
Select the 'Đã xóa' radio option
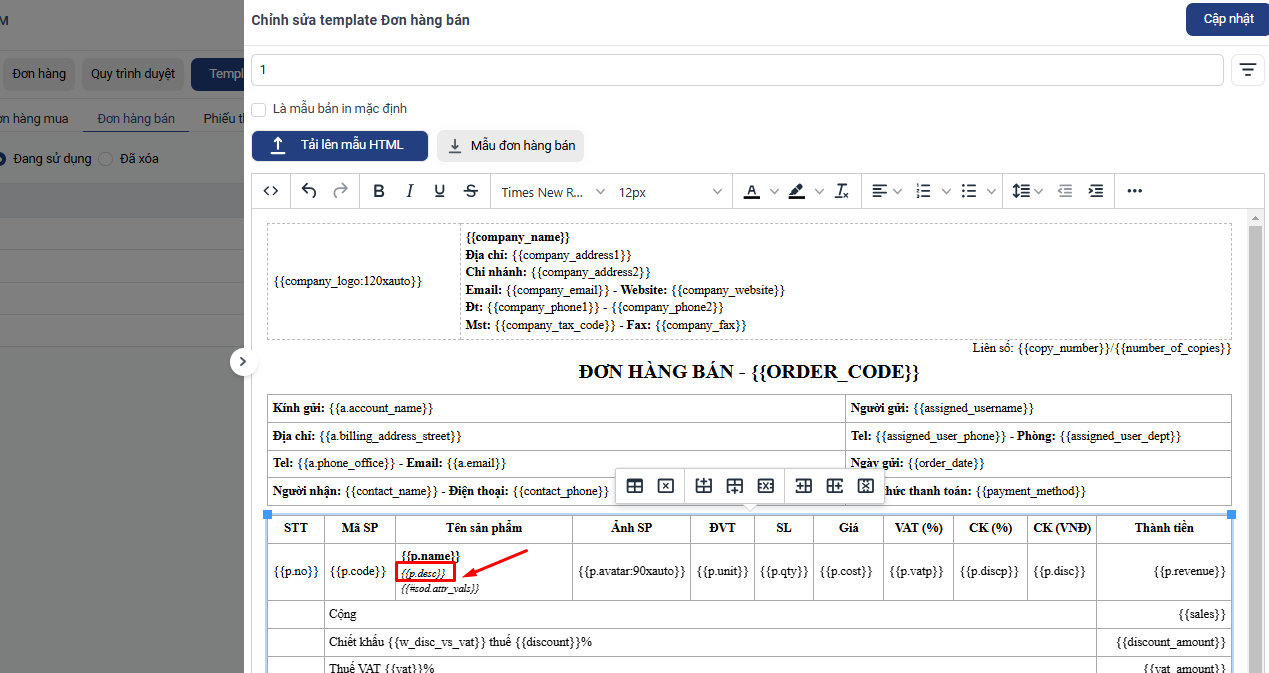tap(106, 158)
